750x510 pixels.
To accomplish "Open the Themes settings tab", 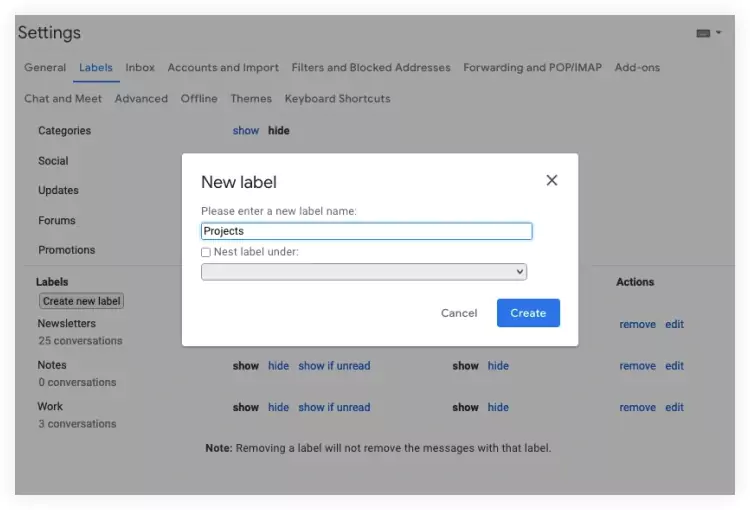I will [x=251, y=99].
